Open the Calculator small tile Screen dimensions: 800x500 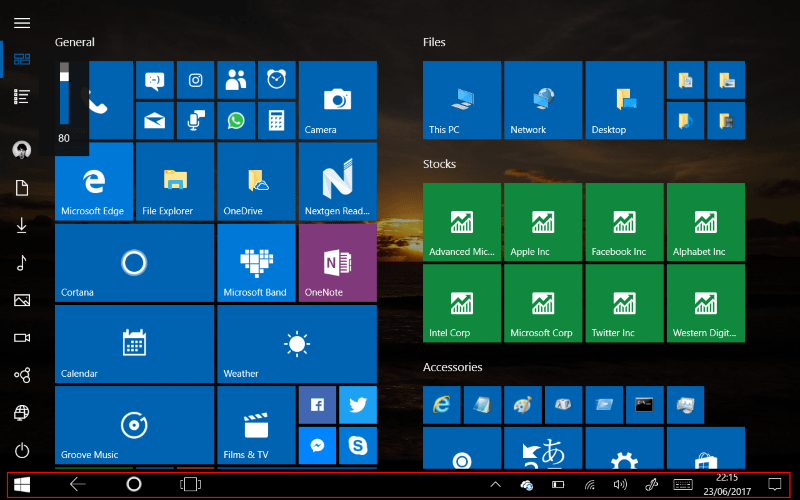click(277, 120)
